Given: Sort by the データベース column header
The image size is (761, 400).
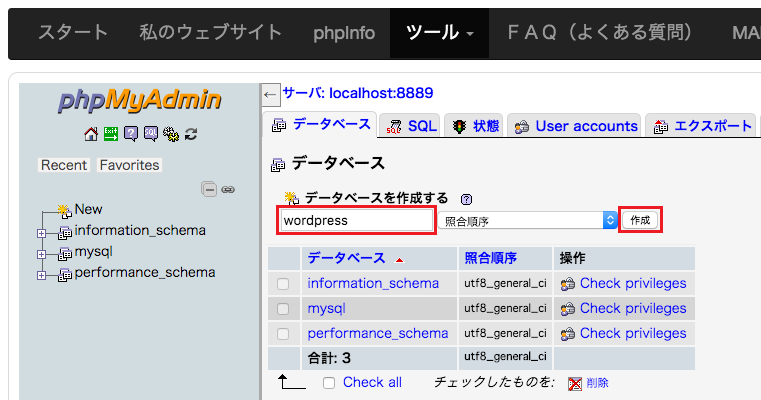Looking at the screenshot, I should coord(347,258).
